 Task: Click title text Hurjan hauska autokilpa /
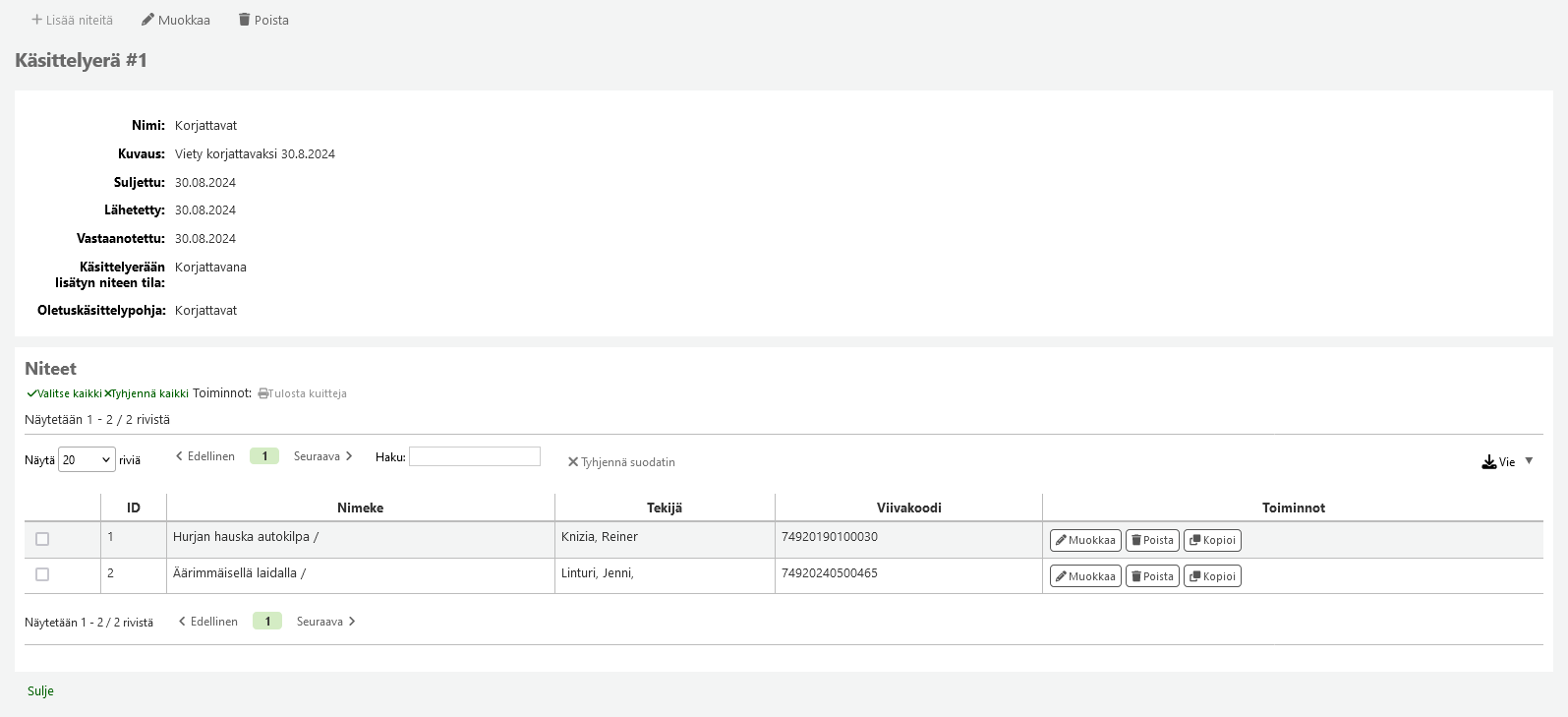point(246,537)
